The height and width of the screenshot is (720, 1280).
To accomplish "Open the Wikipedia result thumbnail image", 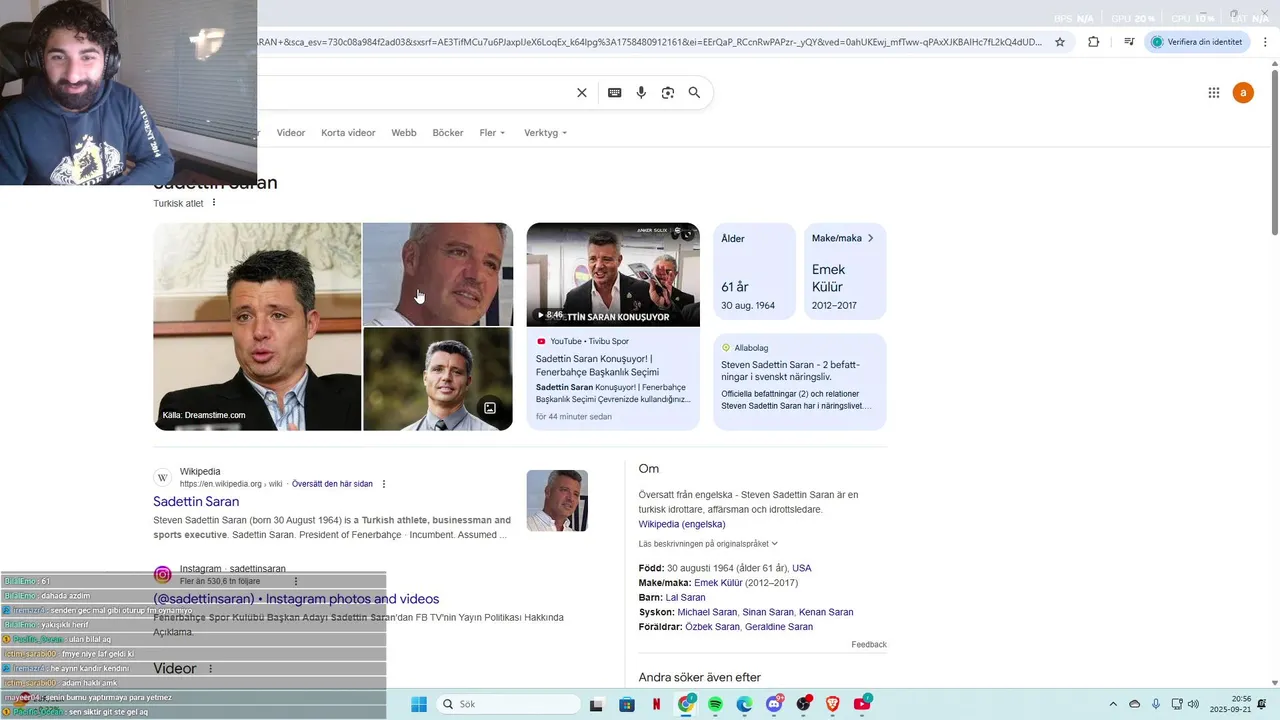I will click(x=557, y=501).
